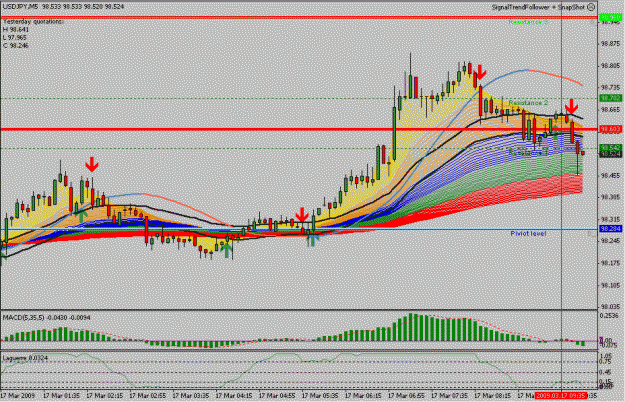Click the black 98.524 current price tag
This screenshot has height=402, width=625.
tap(610, 154)
